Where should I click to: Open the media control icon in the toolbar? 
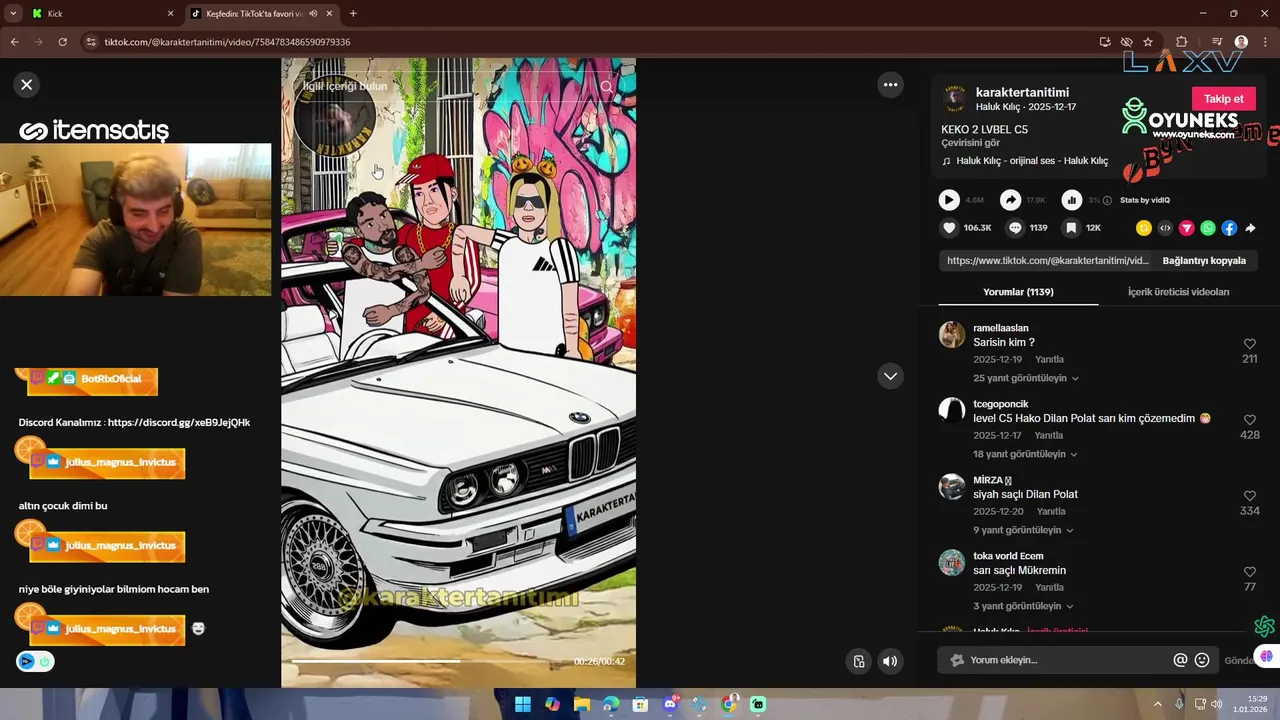[1216, 42]
